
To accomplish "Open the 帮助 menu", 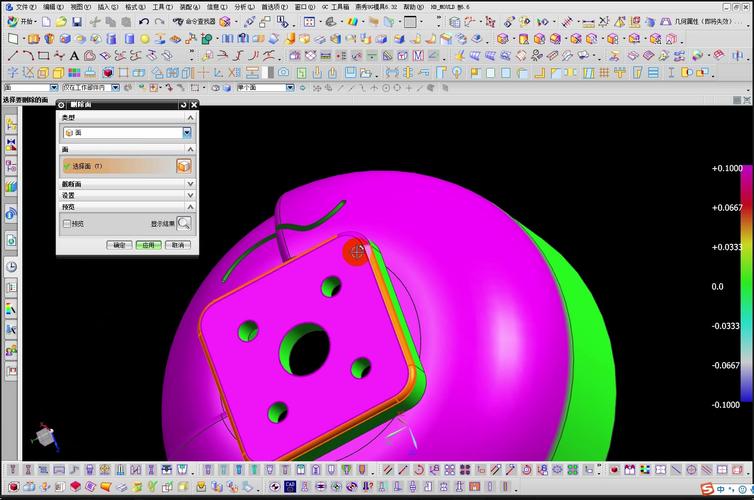I will (x=414, y=7).
